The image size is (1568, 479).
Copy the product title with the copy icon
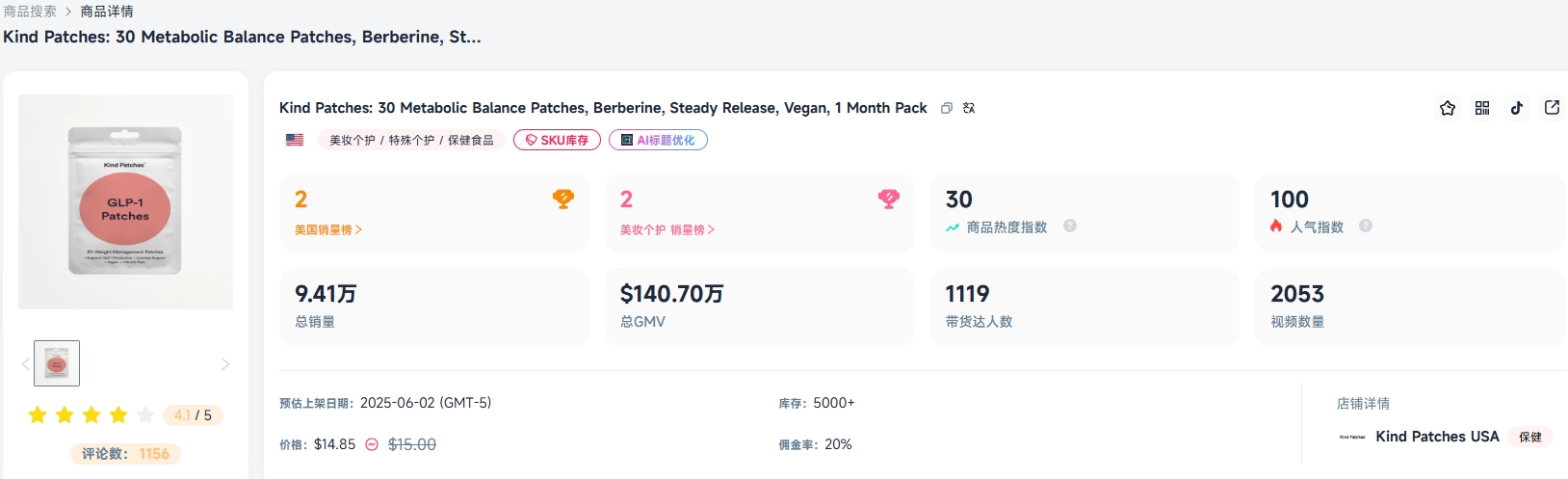pyautogui.click(x=947, y=109)
